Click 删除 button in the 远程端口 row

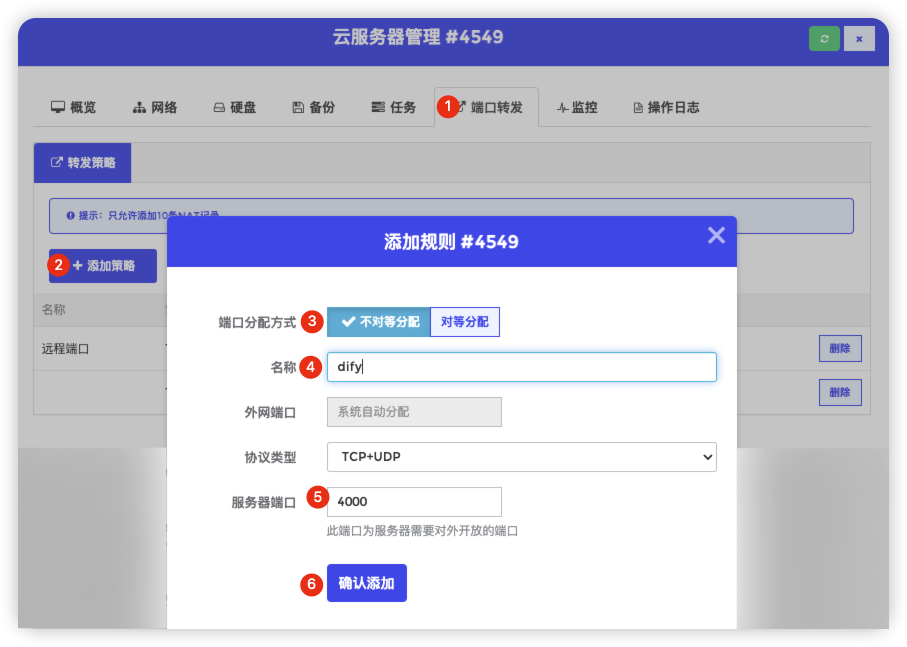pos(840,349)
